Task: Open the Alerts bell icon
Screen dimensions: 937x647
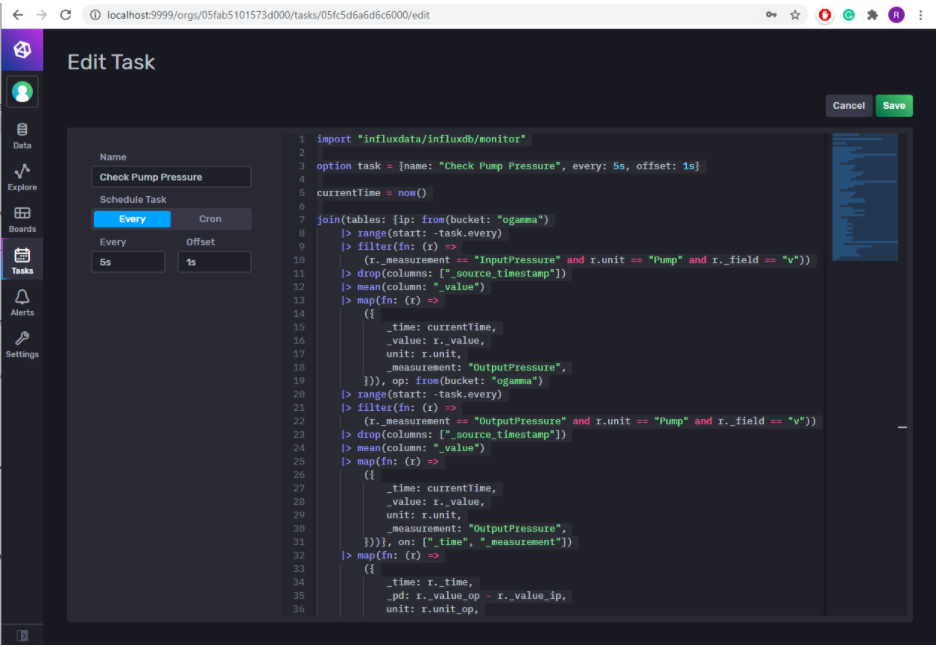Action: pyautogui.click(x=22, y=300)
